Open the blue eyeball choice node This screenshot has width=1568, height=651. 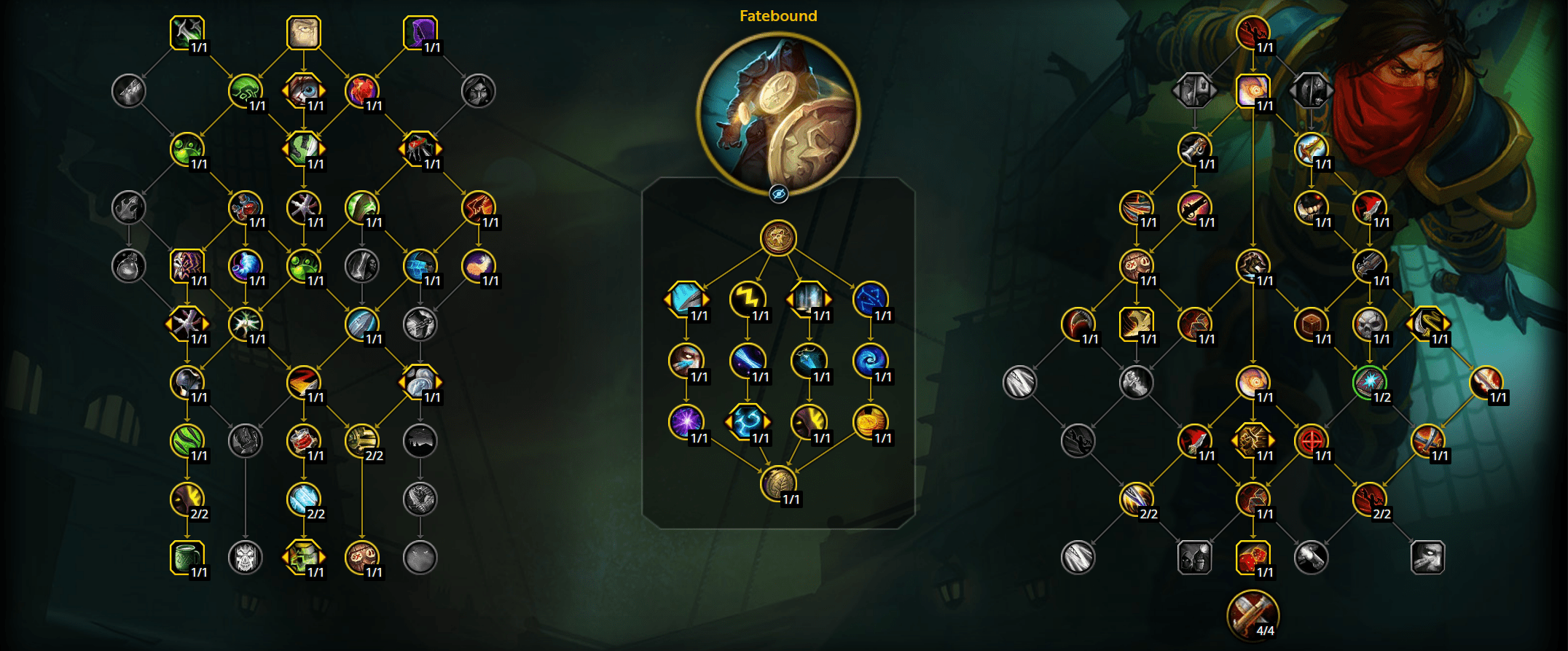pos(304,91)
